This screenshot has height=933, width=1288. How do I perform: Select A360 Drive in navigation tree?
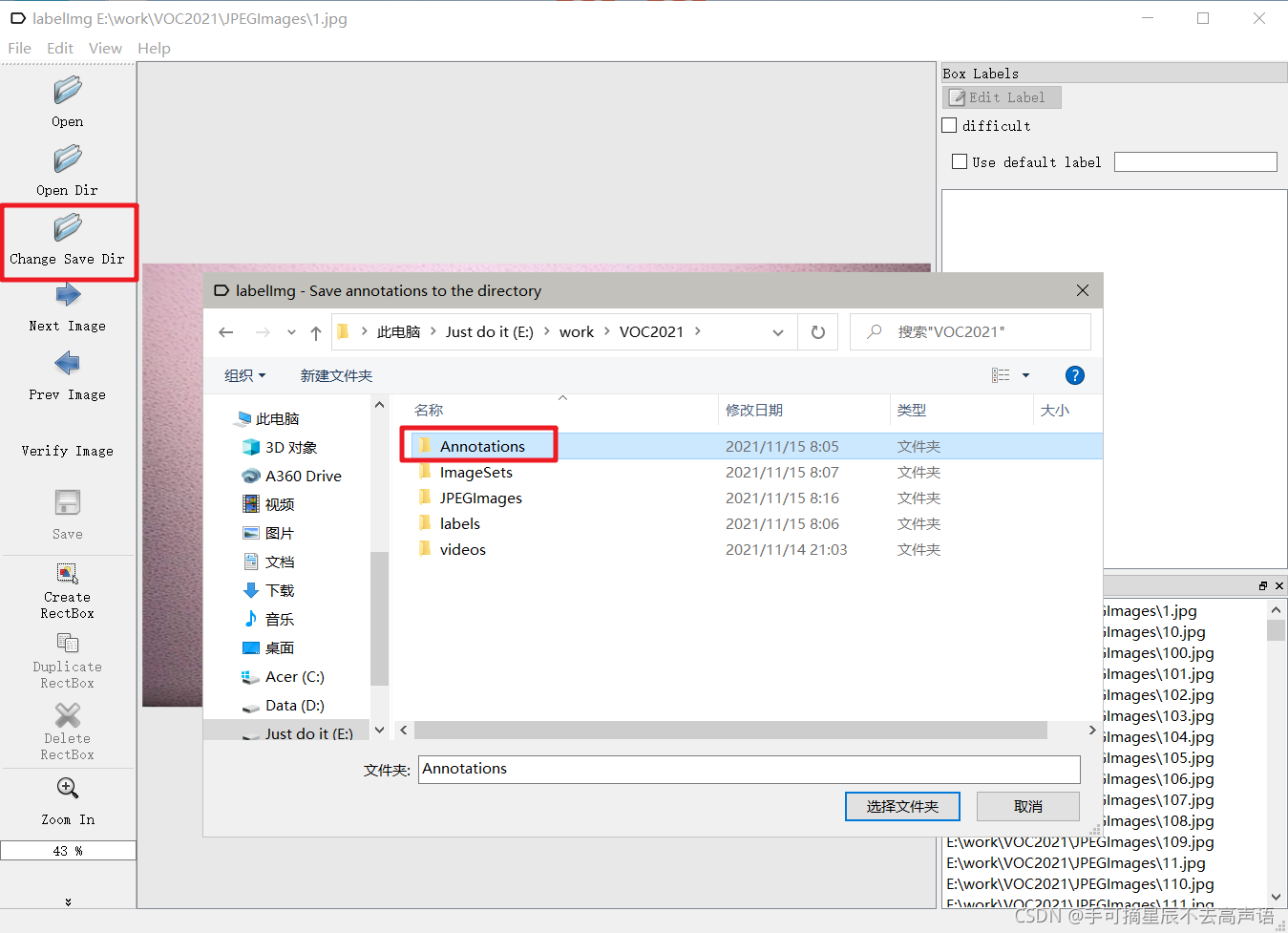303,476
